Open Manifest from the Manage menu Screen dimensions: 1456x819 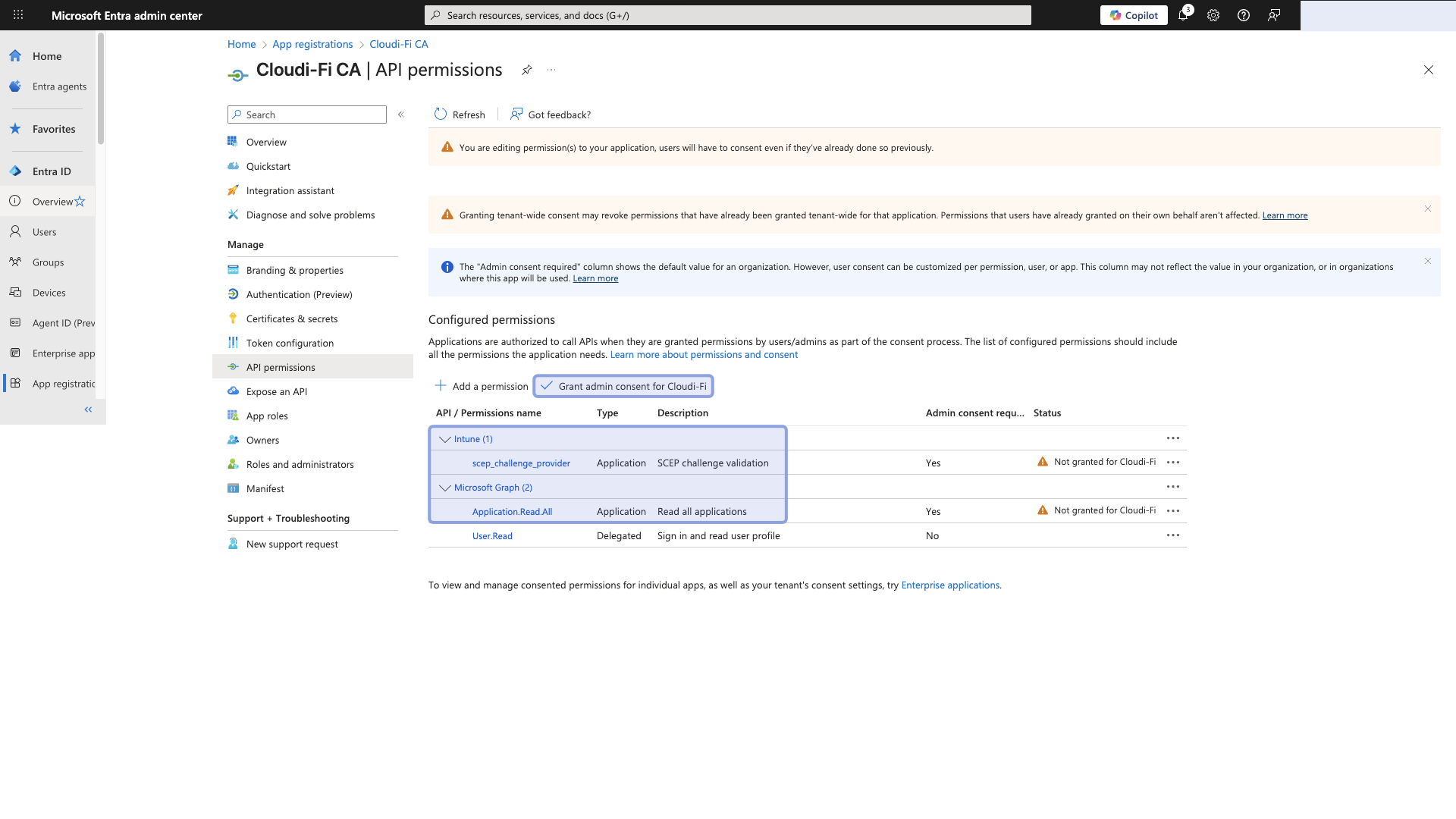[265, 488]
